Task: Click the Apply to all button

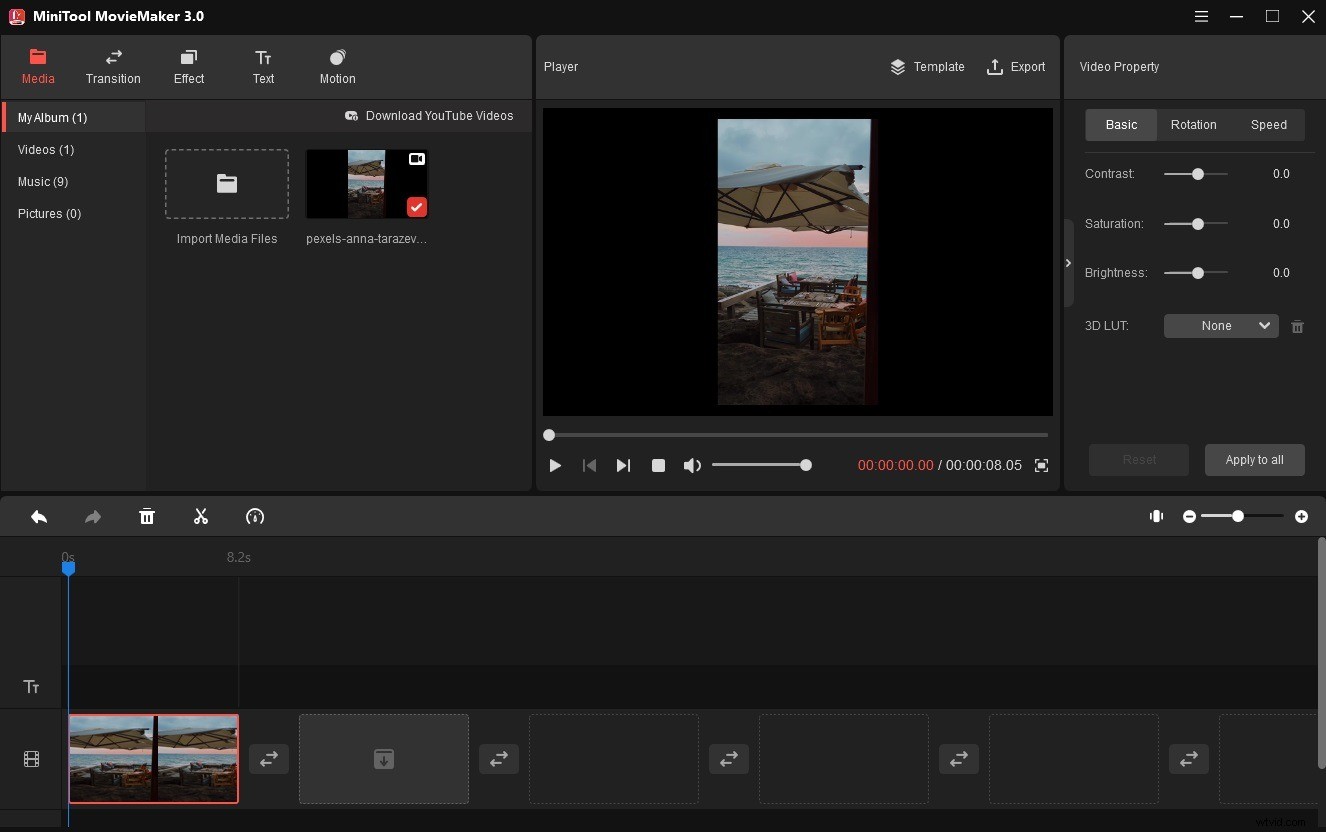Action: coord(1254,460)
